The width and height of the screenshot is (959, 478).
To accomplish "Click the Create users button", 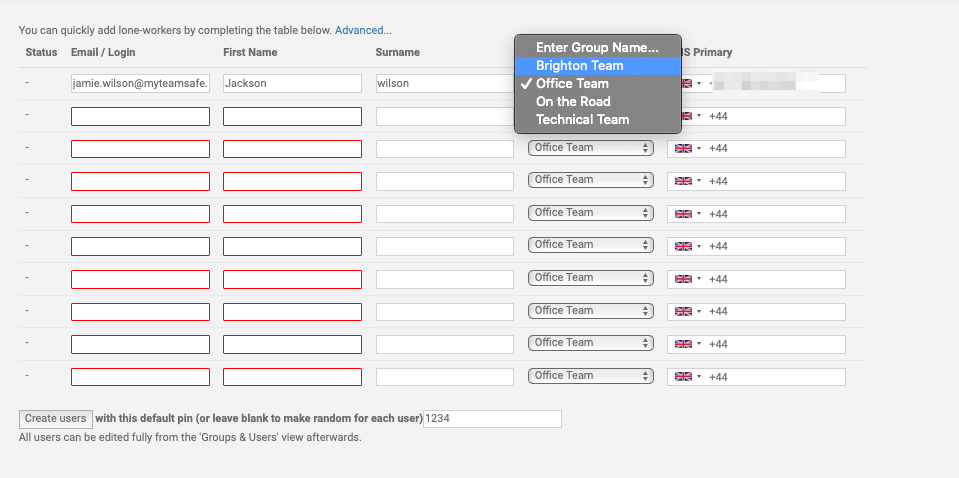I will [56, 419].
